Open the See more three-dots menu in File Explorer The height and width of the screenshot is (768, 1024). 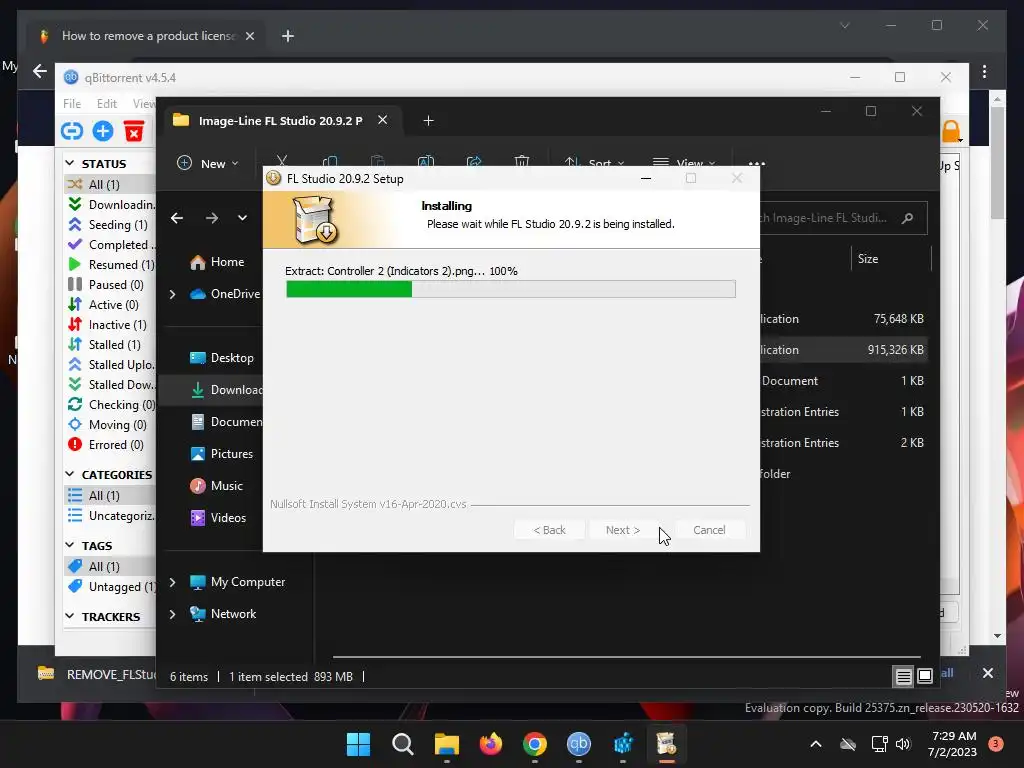click(x=756, y=163)
